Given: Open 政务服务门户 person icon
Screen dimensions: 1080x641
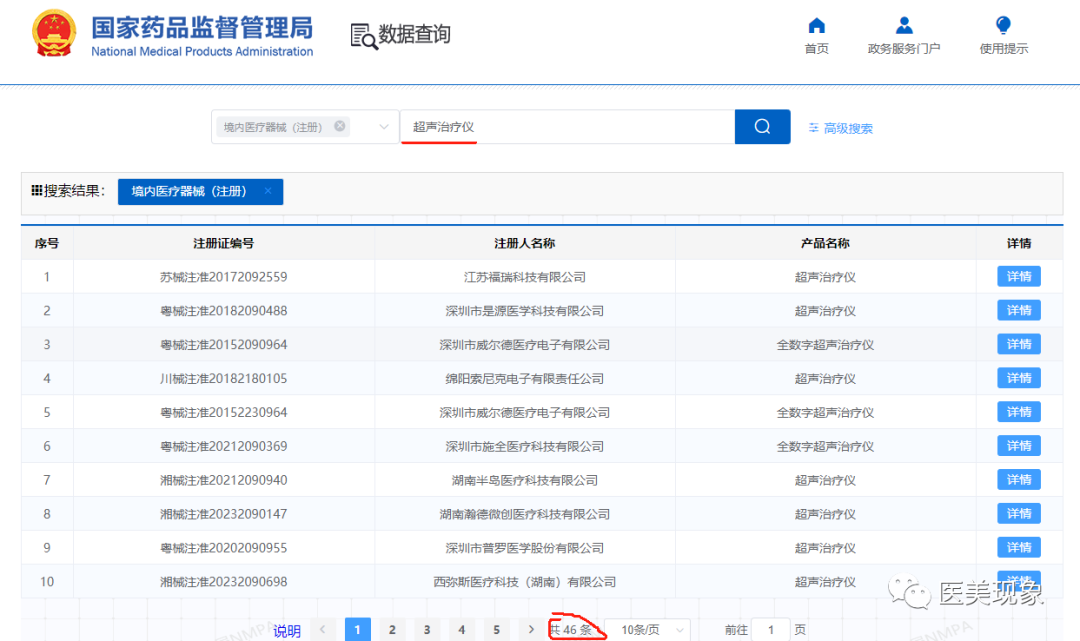Looking at the screenshot, I should point(903,24).
